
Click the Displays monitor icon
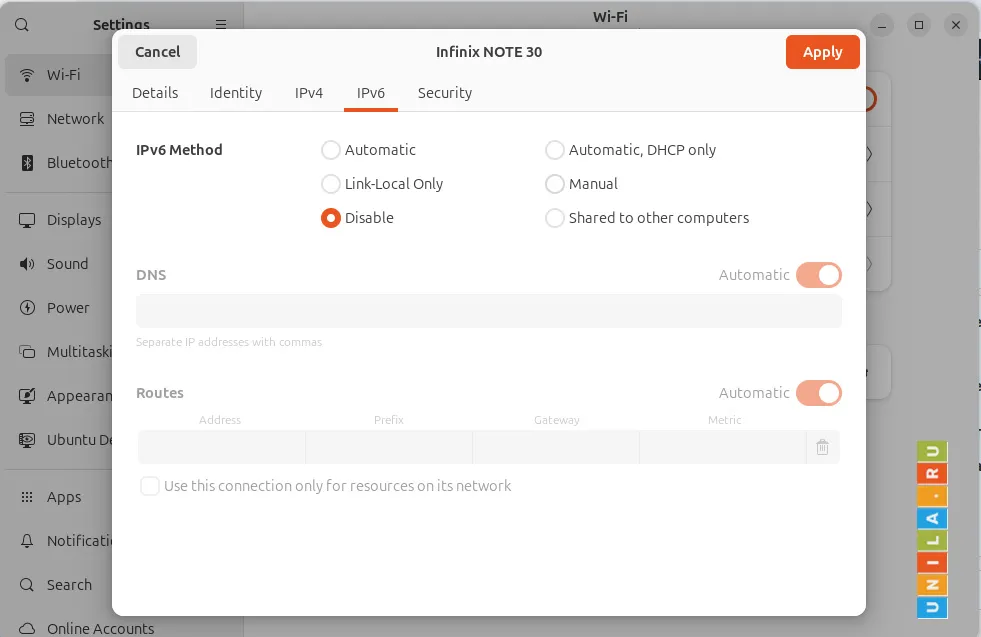coord(27,220)
